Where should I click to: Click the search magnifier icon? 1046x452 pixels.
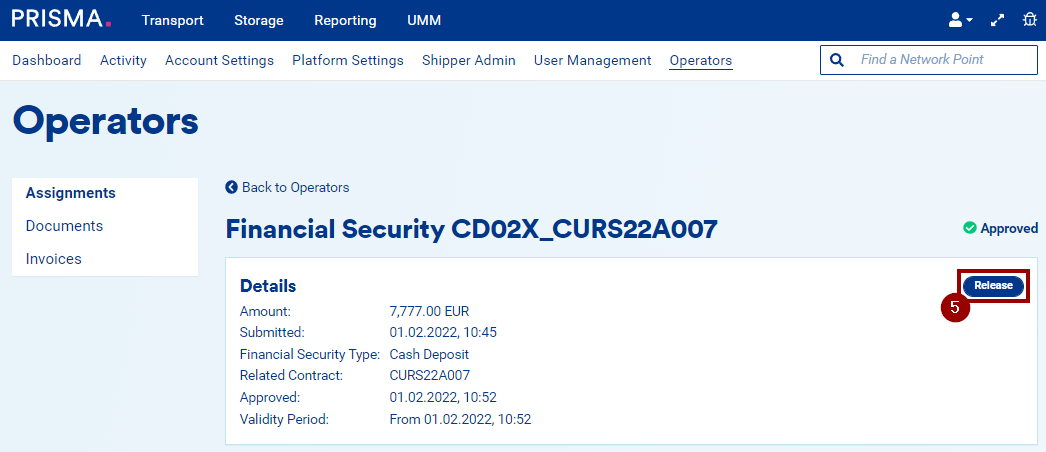(x=837, y=60)
